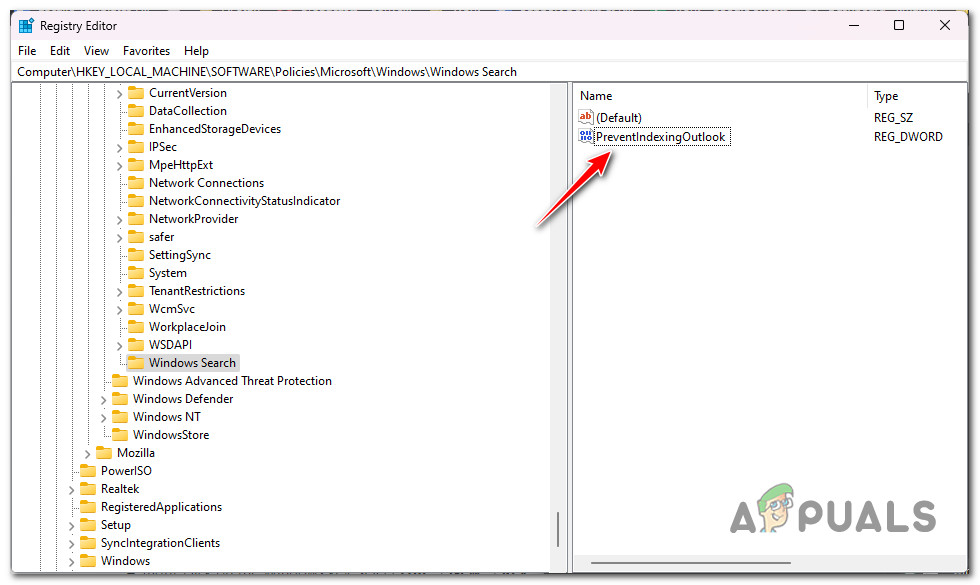Expand the WSDAPI key
This screenshot has height=585, width=980.
119,346
